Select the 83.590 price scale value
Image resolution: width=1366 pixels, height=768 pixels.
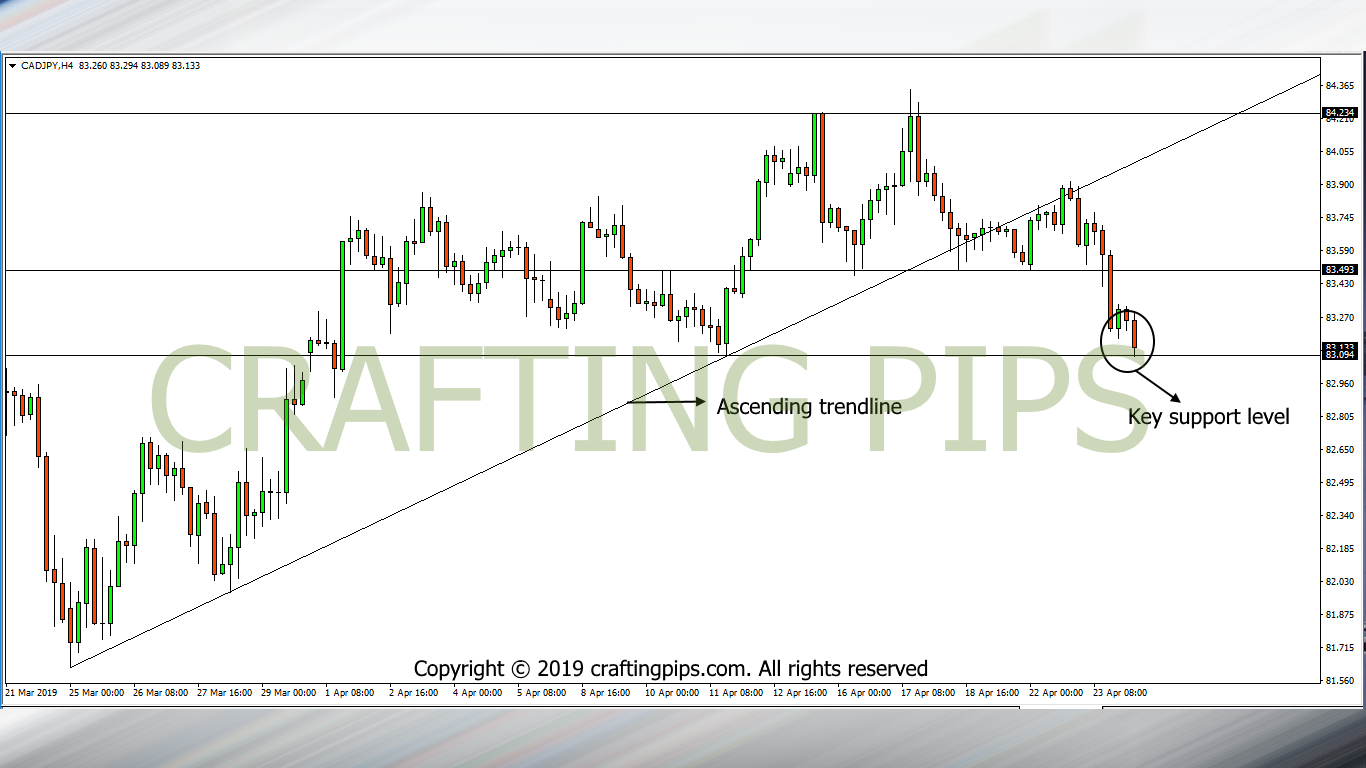click(x=1339, y=251)
